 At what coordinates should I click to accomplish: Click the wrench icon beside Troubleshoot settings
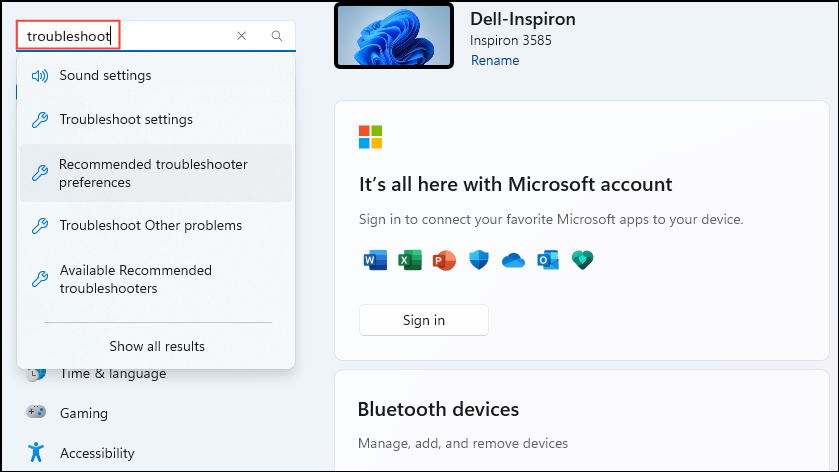click(x=40, y=120)
